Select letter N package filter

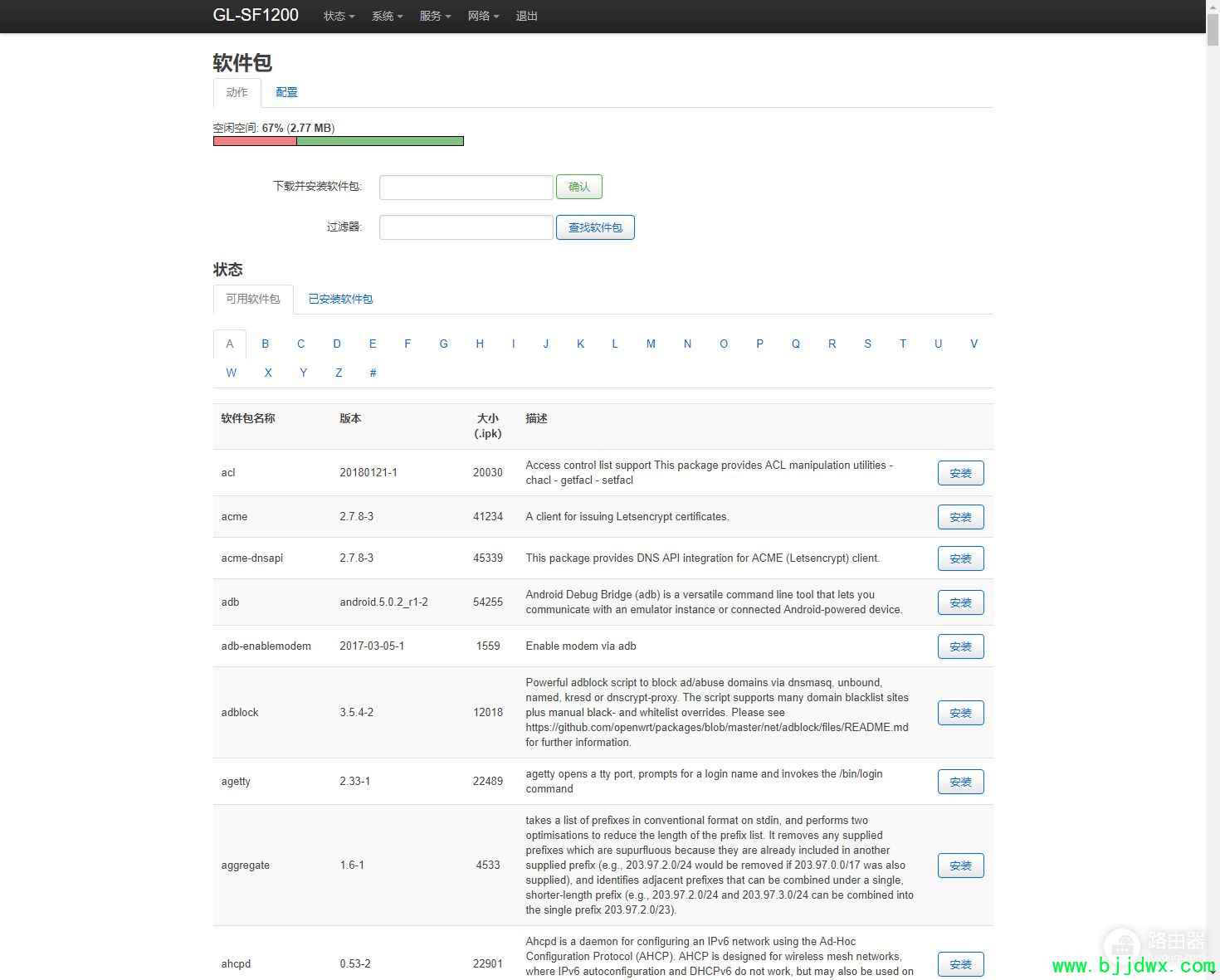[x=687, y=344]
